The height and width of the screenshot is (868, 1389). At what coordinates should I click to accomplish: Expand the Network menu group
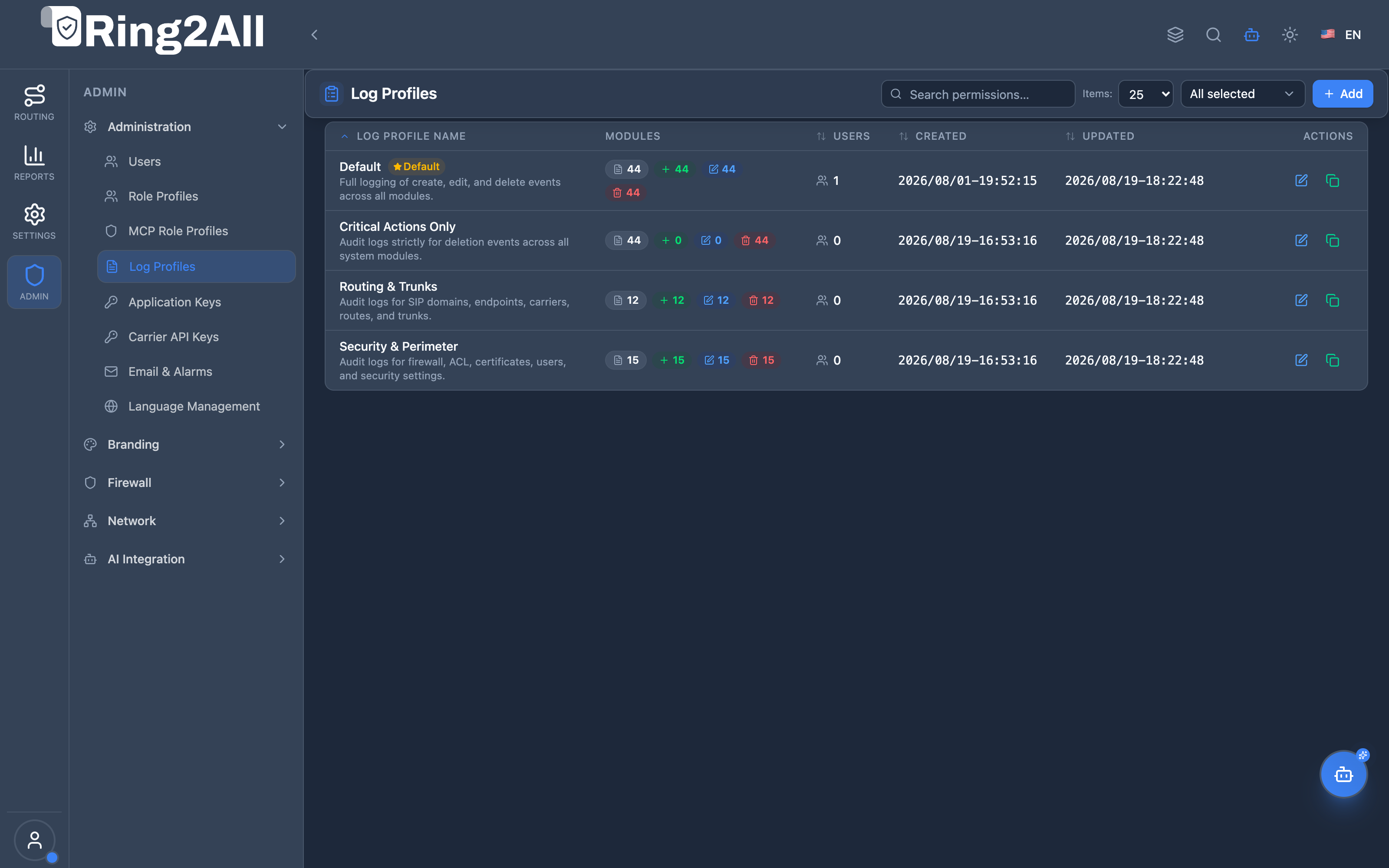(185, 521)
